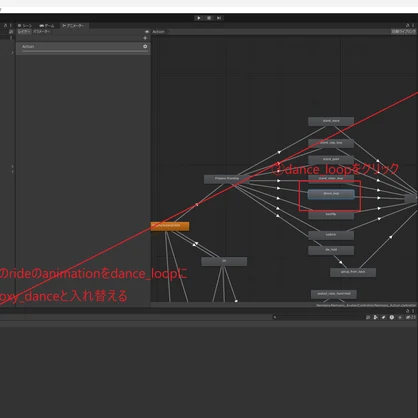418x418 pixels.
Task: Switch to the シーン (Scene) tab
Action: (25, 26)
